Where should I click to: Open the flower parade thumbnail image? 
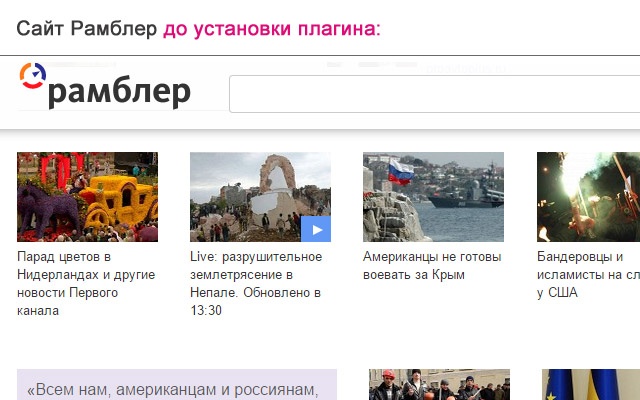tap(87, 197)
